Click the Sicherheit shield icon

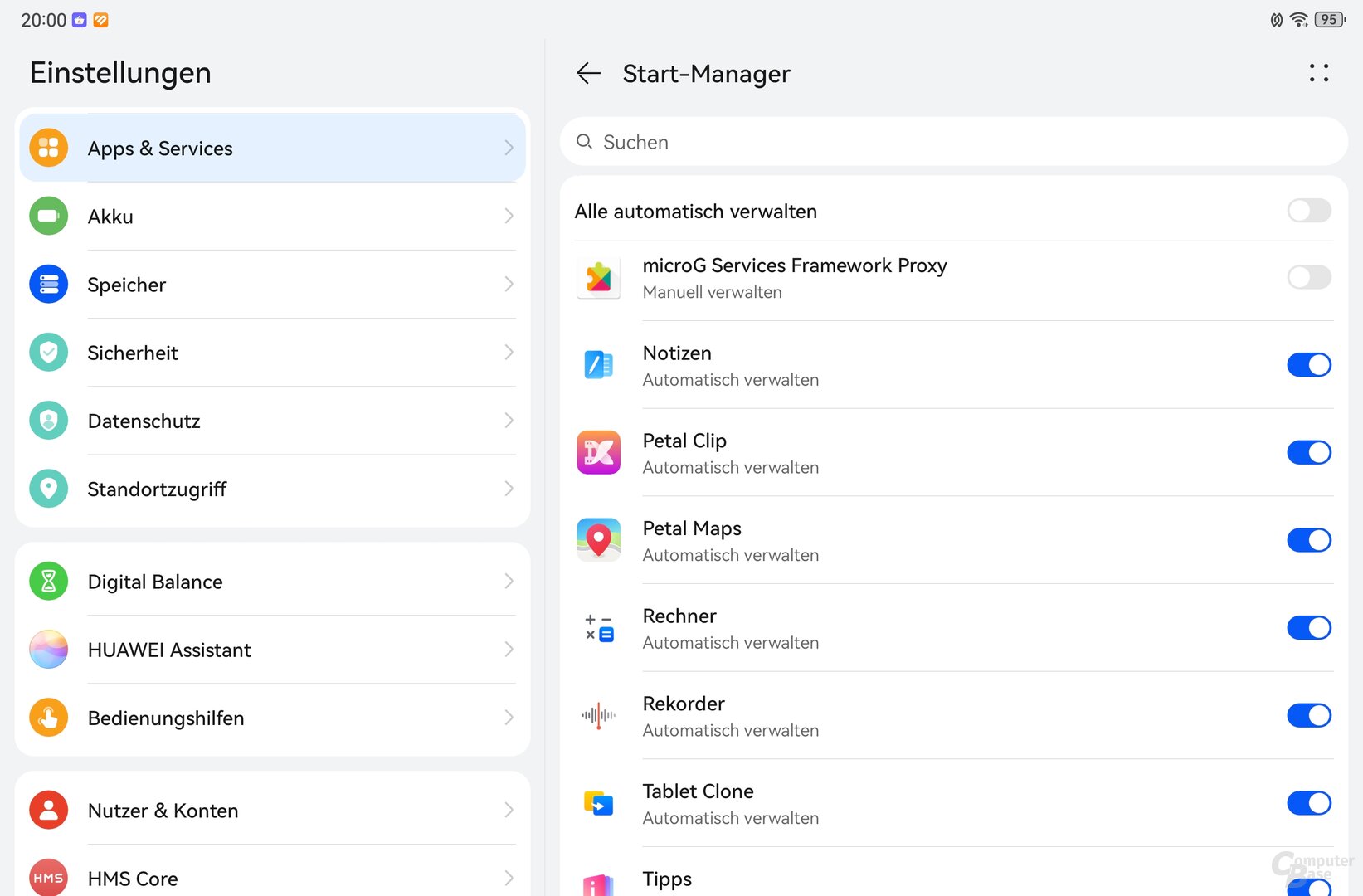[x=48, y=353]
